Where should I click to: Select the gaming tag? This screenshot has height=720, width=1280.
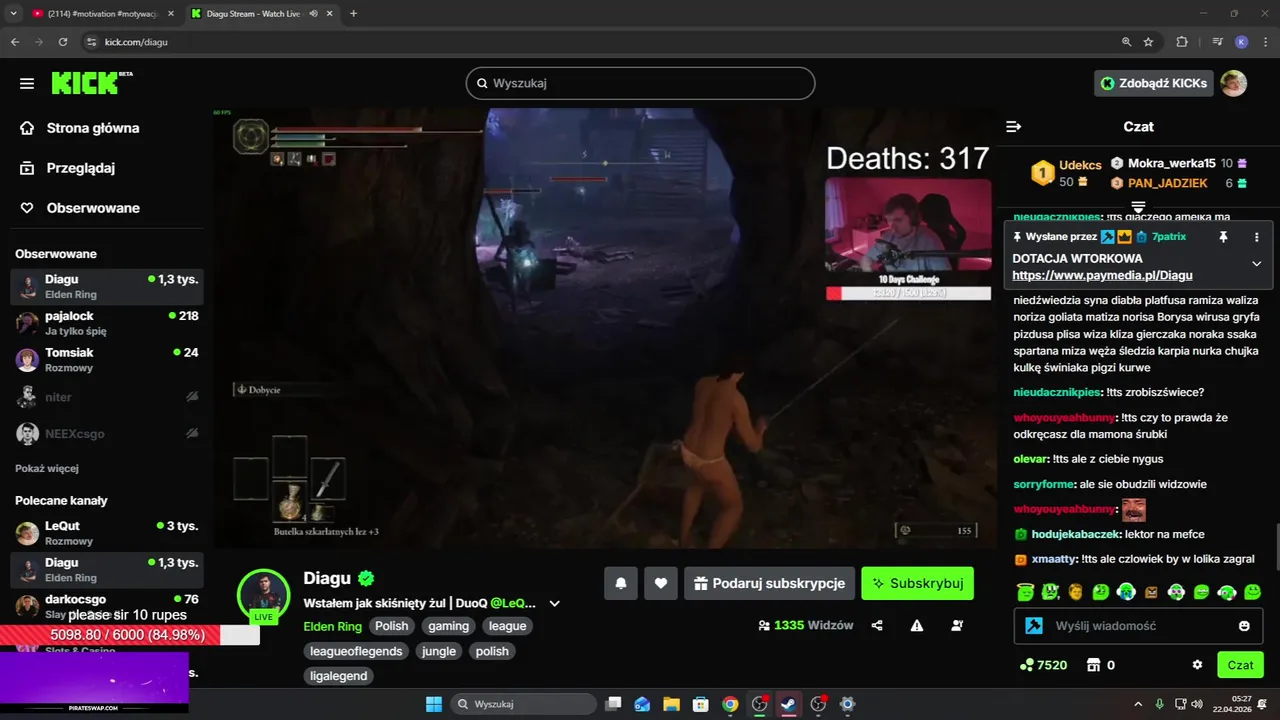pos(449,626)
